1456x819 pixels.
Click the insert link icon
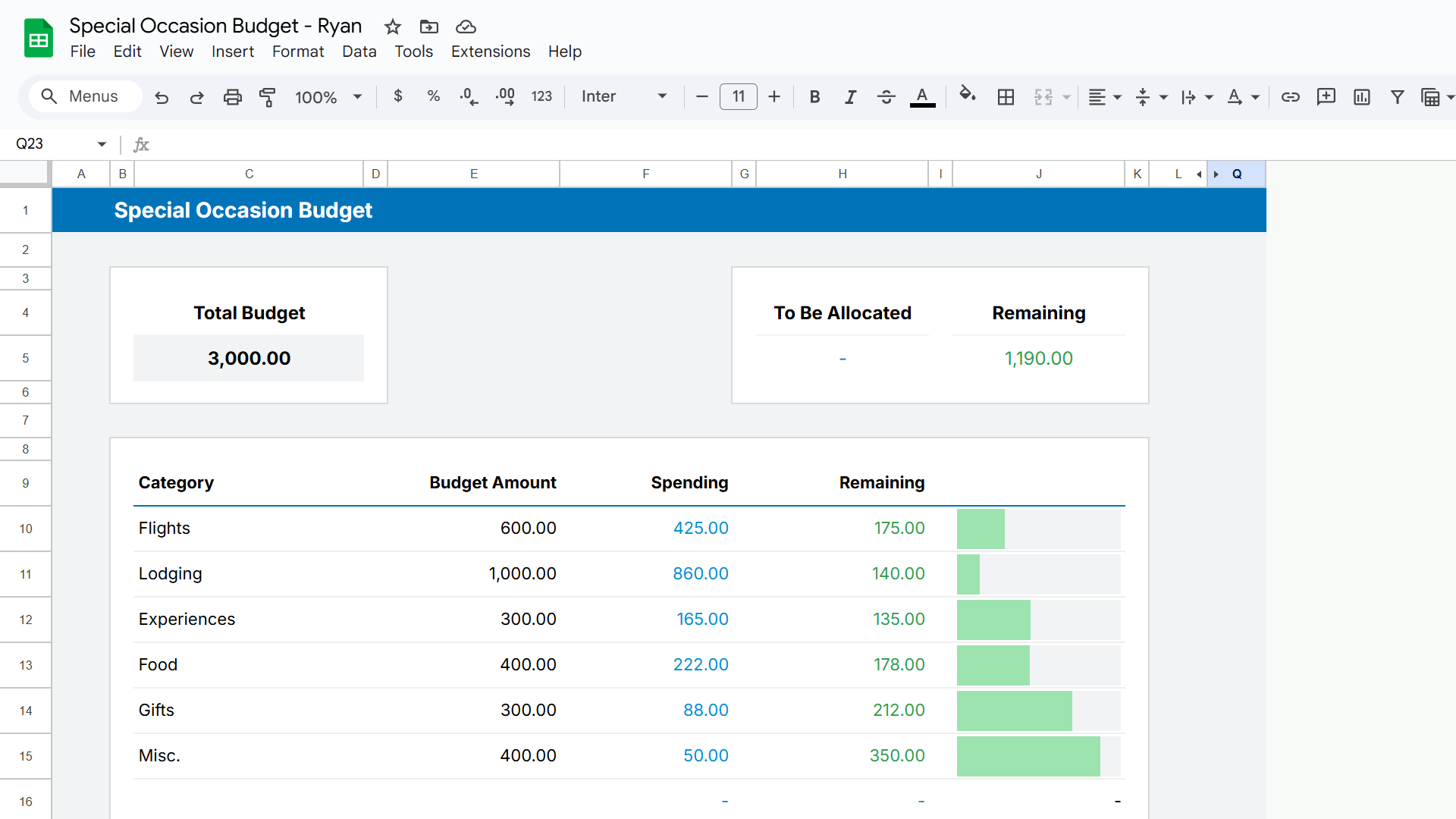click(x=1290, y=97)
